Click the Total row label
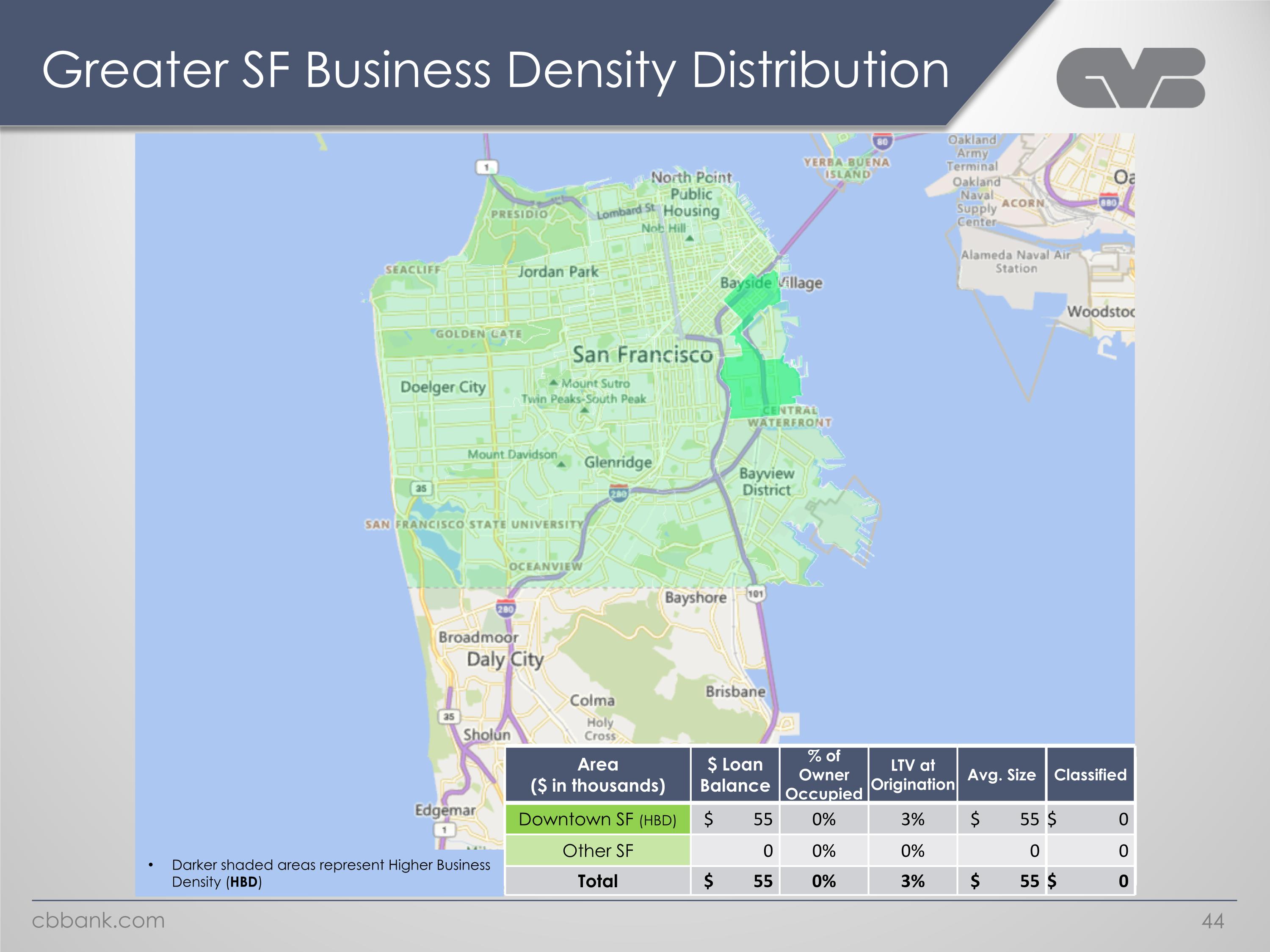 [x=597, y=881]
